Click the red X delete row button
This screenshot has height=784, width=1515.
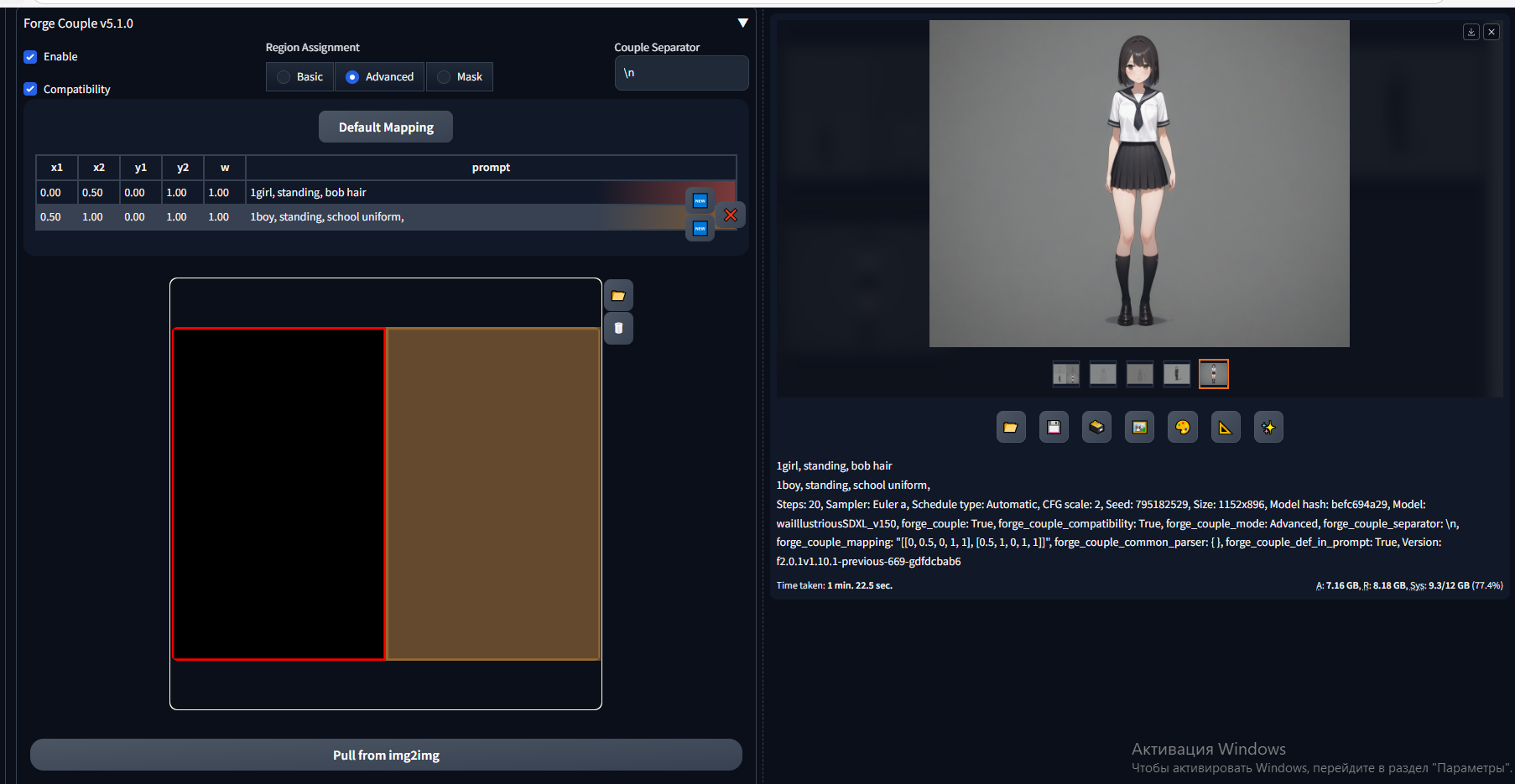pos(731,215)
